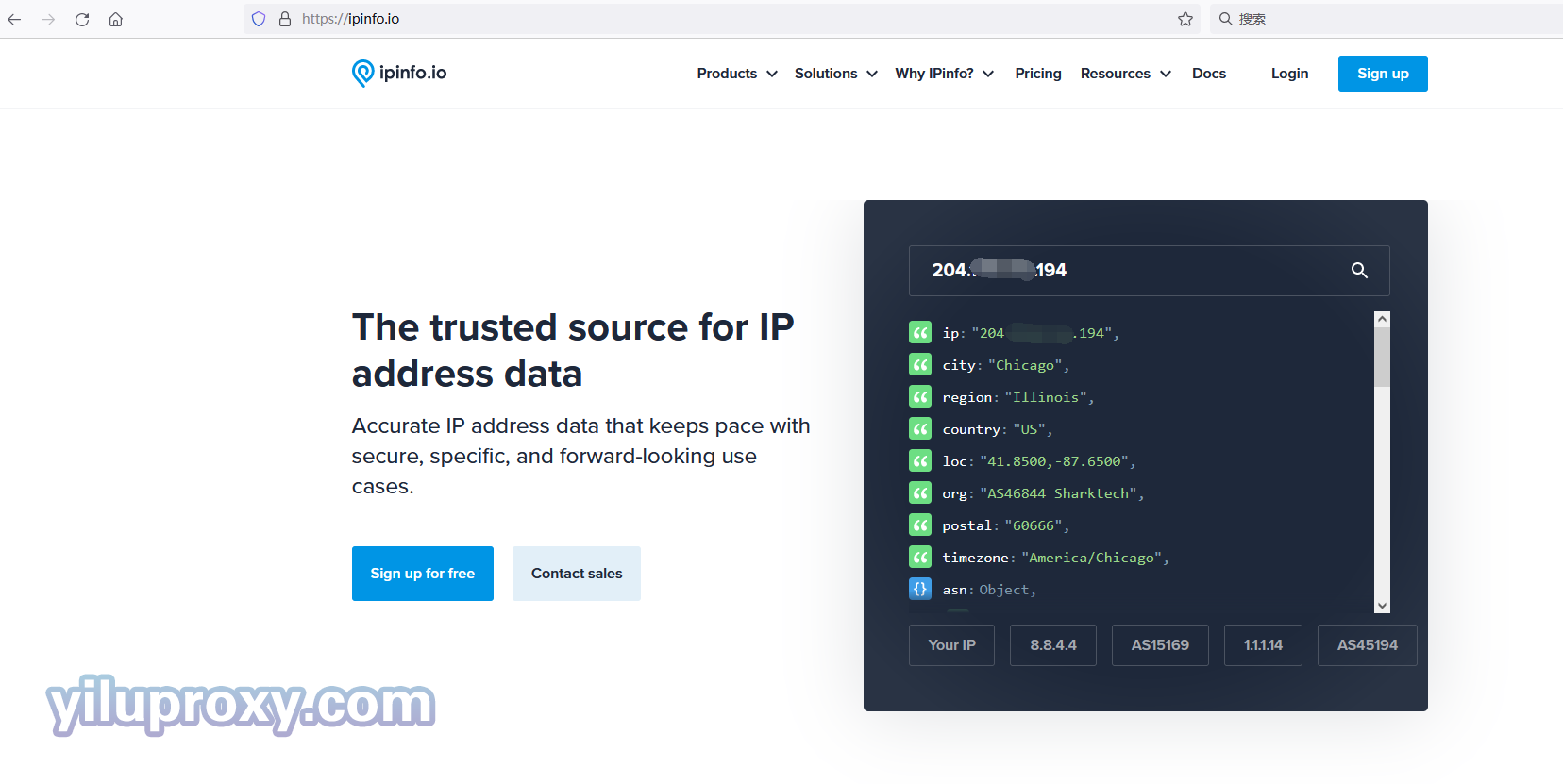Select the 1.1.1.14 example button

[x=1263, y=645]
